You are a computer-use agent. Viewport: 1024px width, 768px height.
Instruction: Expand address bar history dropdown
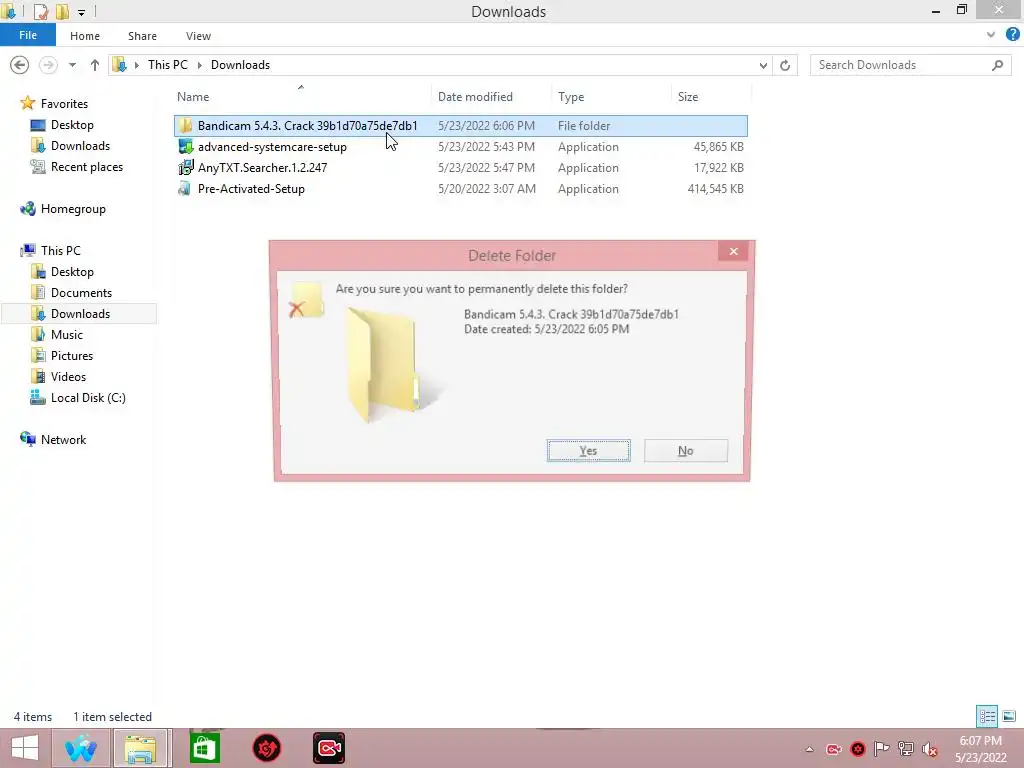coord(763,65)
